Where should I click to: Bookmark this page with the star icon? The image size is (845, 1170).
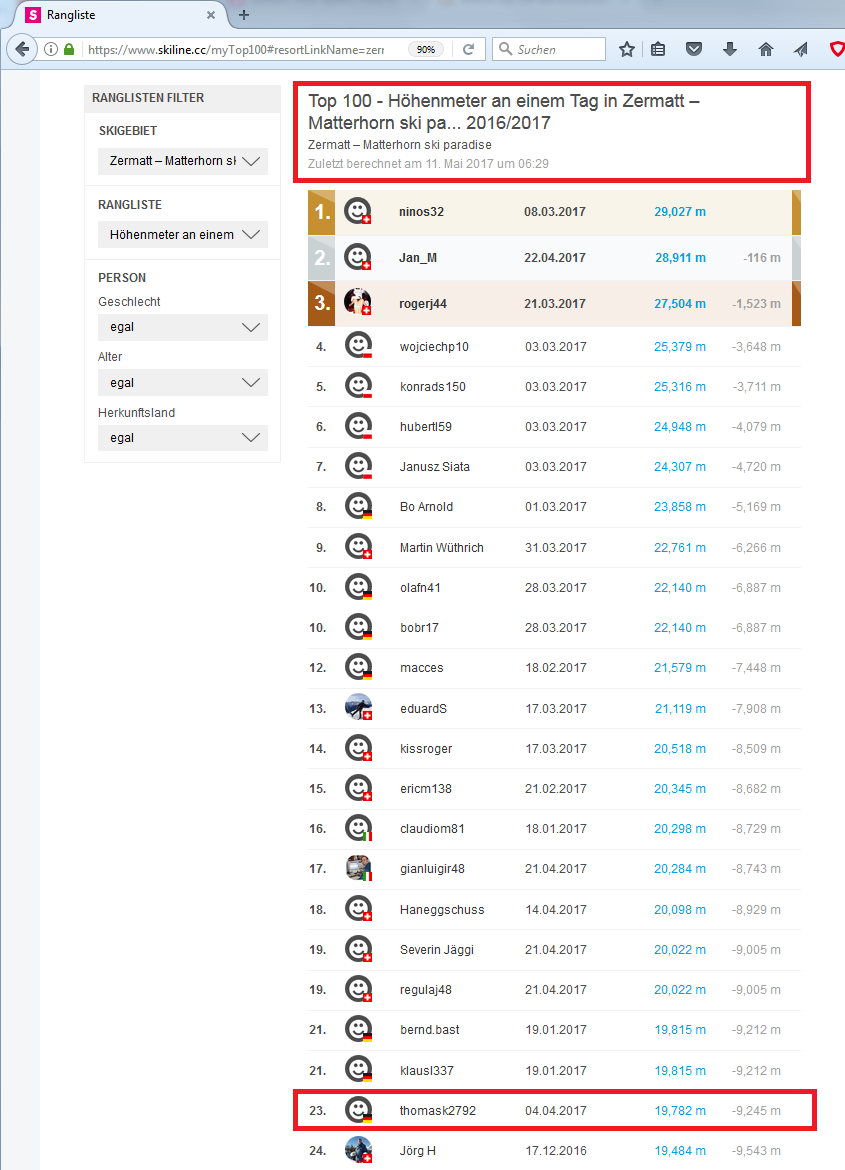[x=627, y=49]
